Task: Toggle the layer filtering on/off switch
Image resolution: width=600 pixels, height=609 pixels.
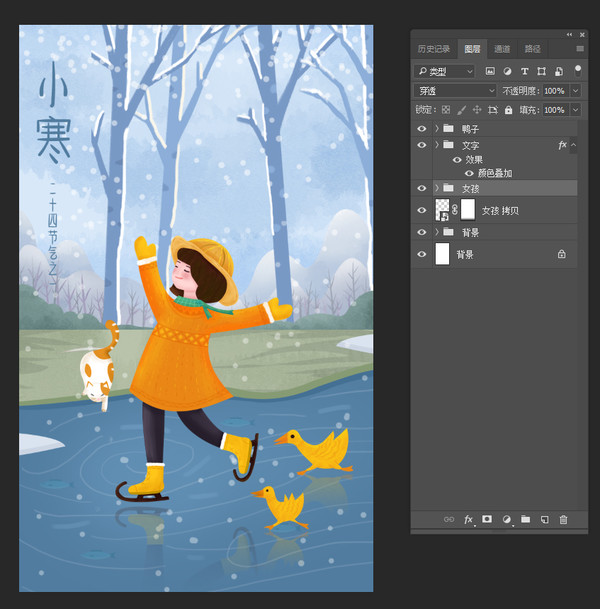Action: coord(578,70)
